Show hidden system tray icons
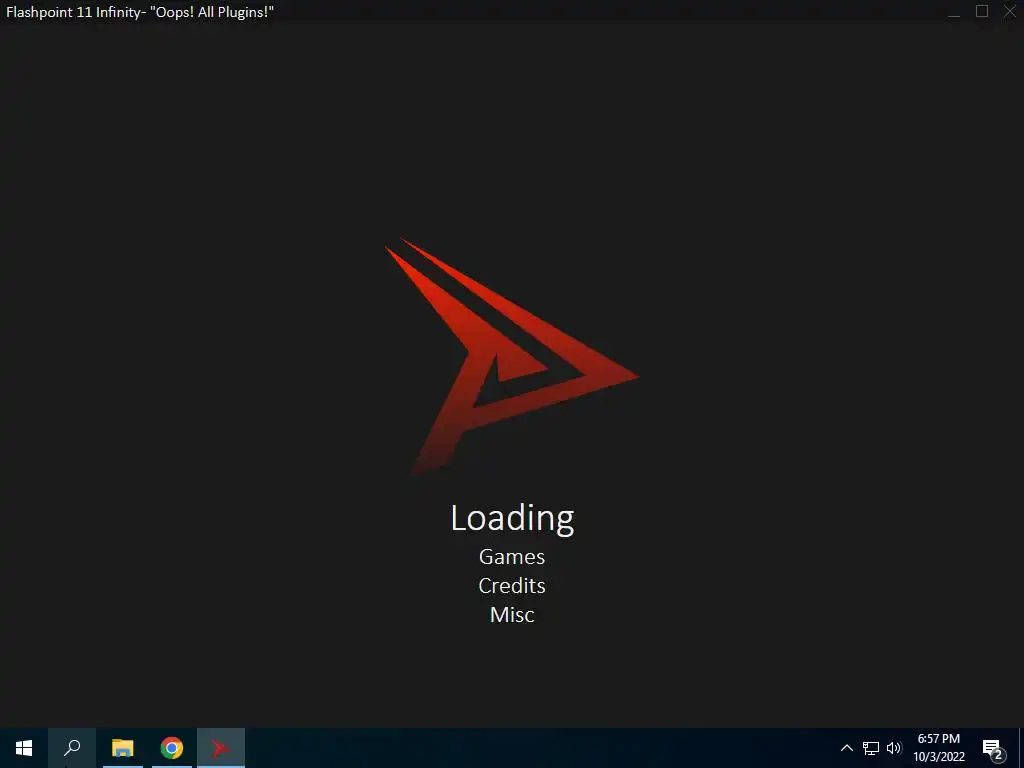The width and height of the screenshot is (1024, 768). point(846,748)
